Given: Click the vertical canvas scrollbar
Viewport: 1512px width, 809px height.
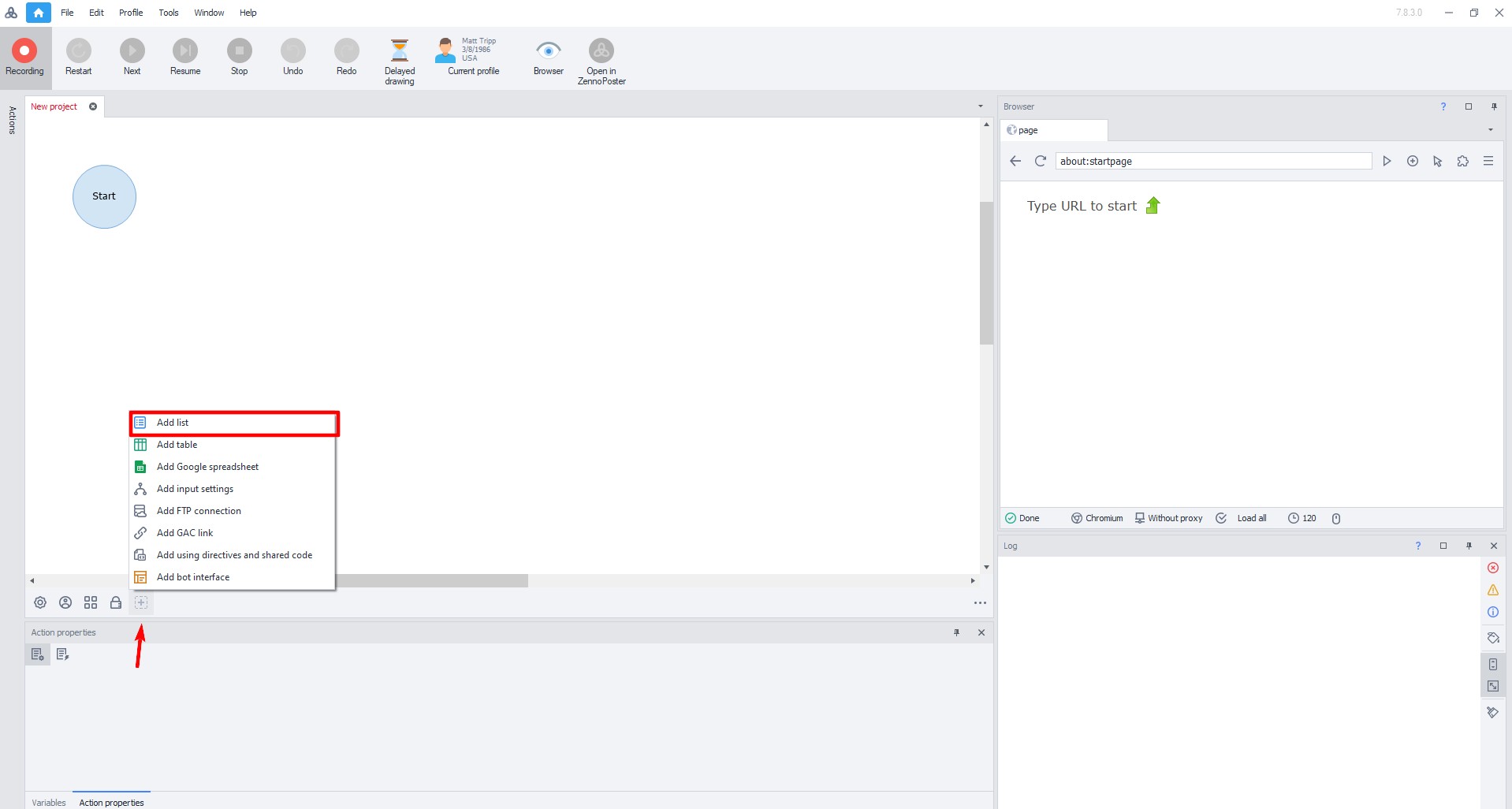Looking at the screenshot, I should [x=986, y=272].
